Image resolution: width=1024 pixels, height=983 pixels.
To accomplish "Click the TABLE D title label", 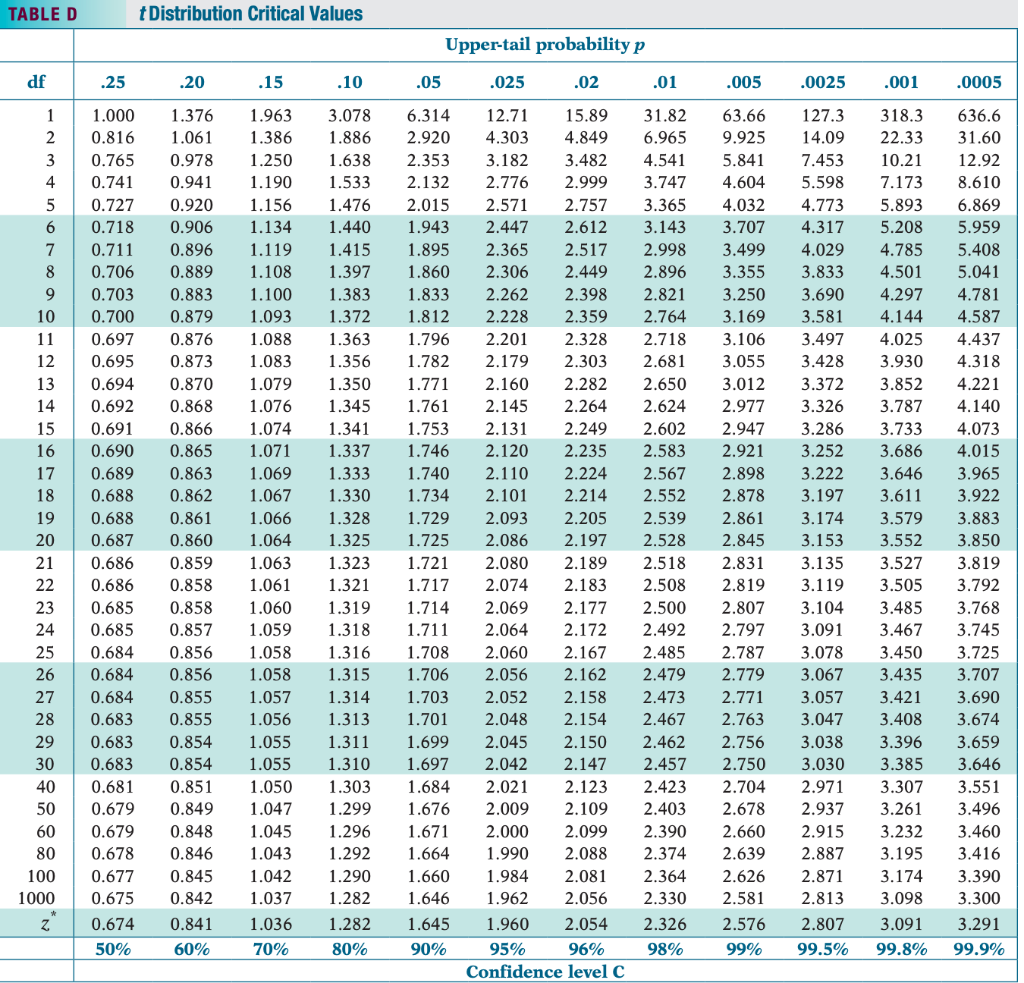I will click(42, 14).
